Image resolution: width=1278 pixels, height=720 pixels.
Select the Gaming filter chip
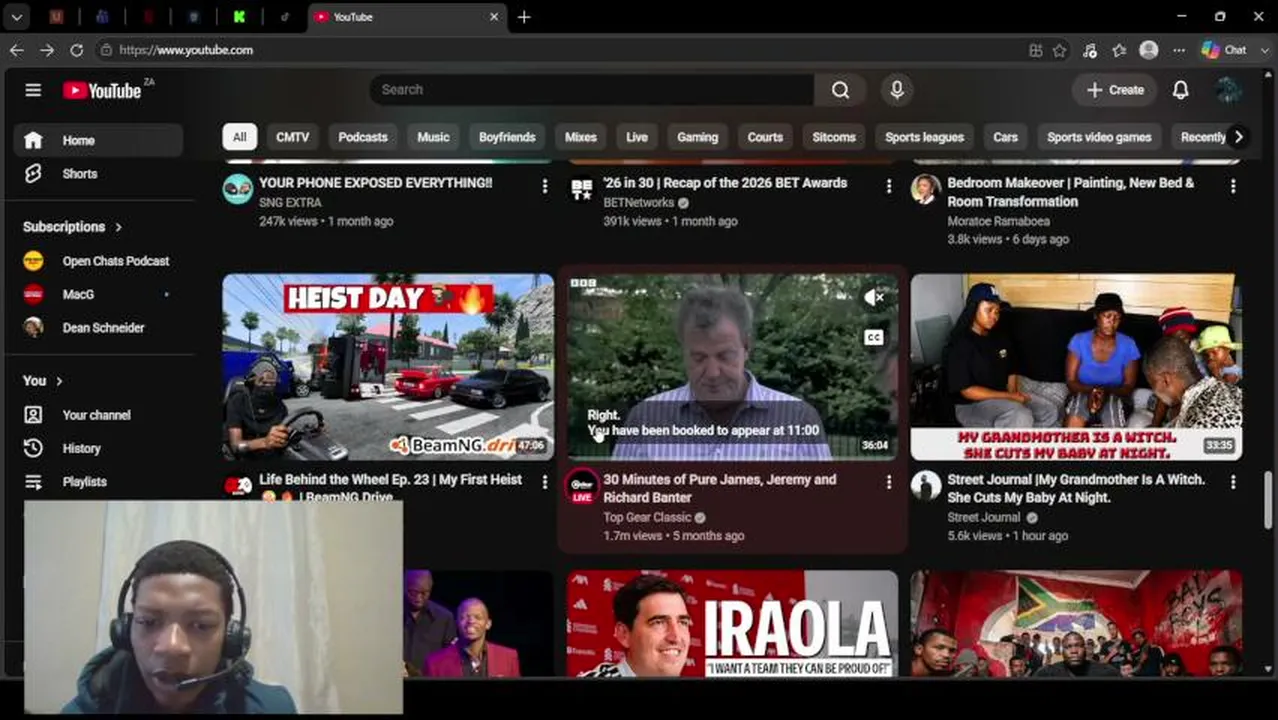pos(697,137)
